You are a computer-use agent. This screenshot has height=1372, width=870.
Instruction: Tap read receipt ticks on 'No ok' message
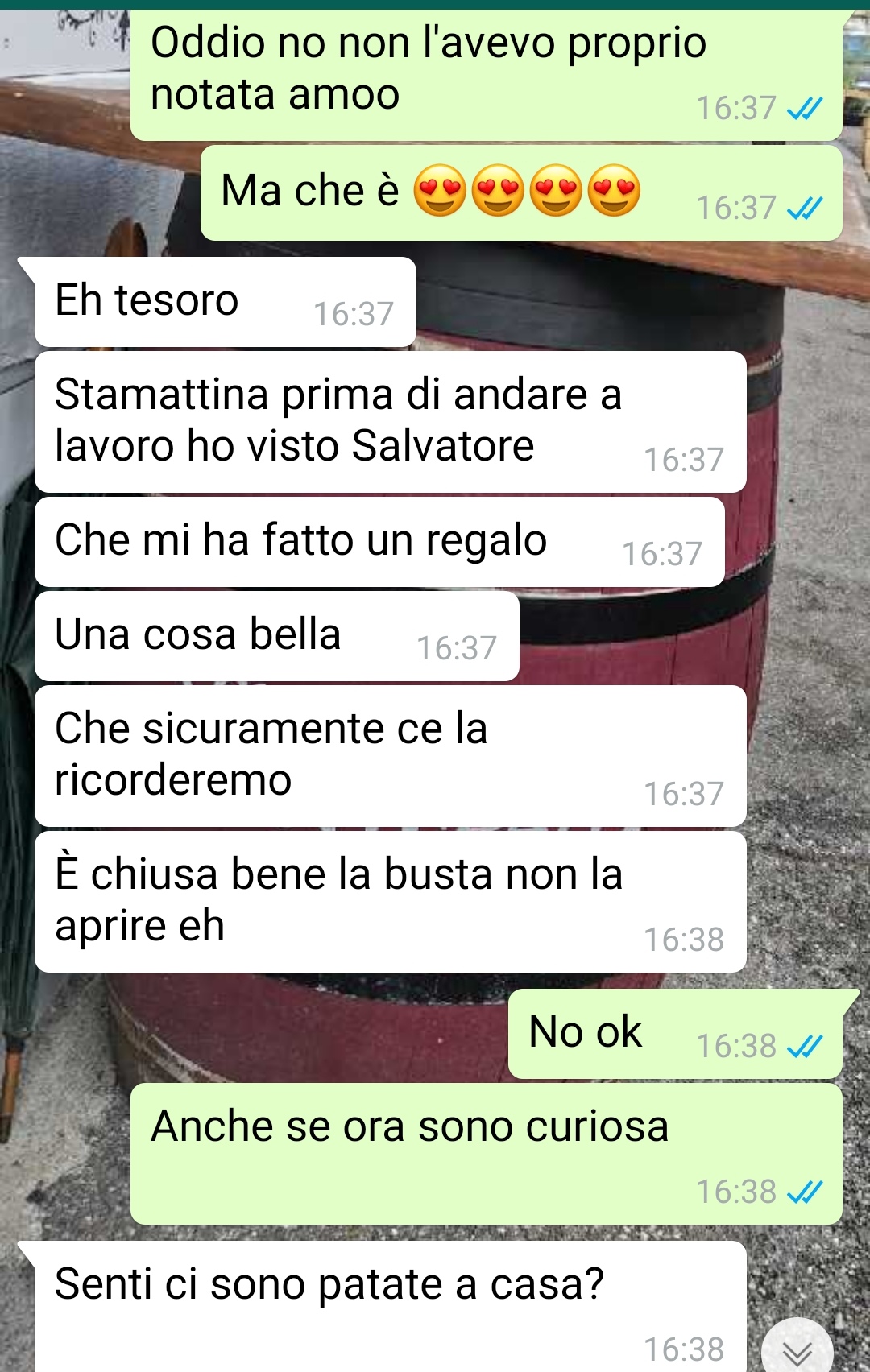click(805, 1046)
